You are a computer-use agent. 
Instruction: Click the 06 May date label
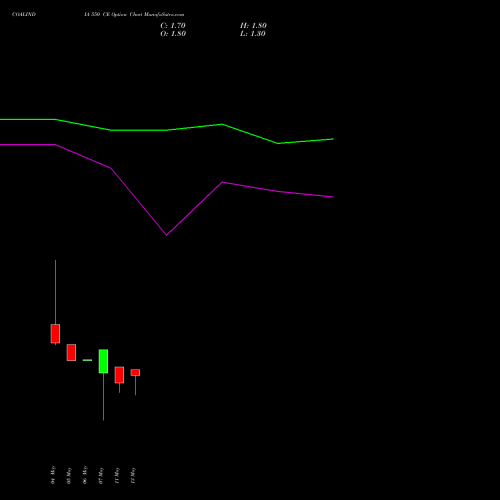[85, 475]
